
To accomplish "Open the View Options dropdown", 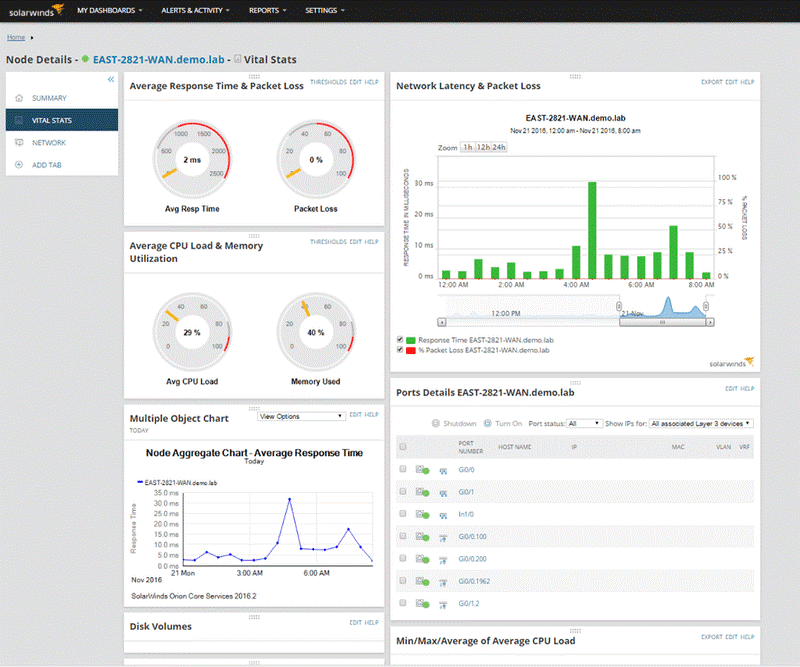I will pos(300,415).
